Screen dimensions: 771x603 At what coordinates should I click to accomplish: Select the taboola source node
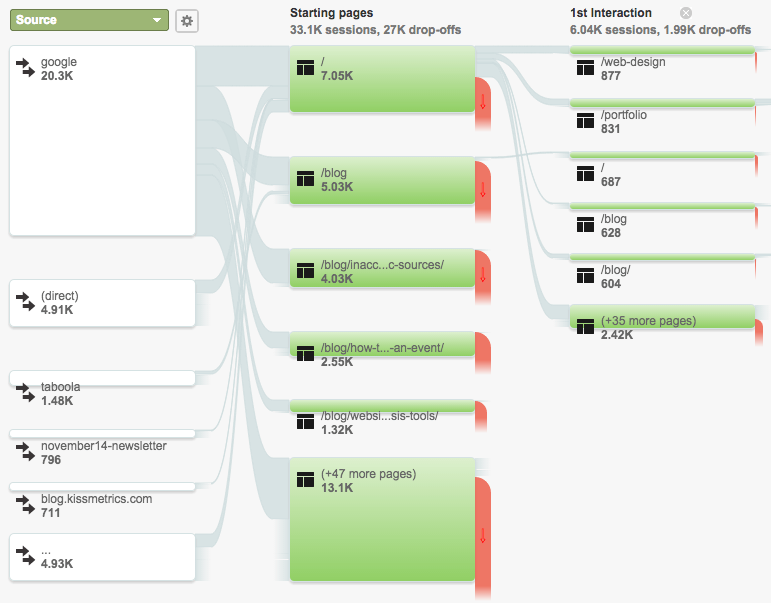pyautogui.click(x=102, y=378)
